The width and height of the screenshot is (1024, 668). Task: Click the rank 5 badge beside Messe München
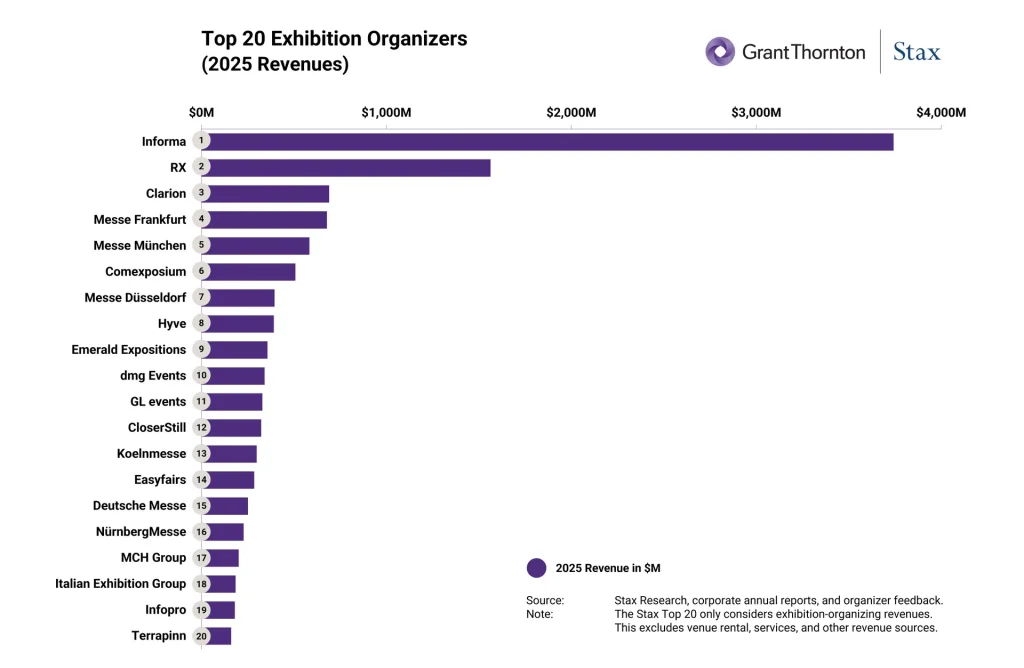[201, 245]
